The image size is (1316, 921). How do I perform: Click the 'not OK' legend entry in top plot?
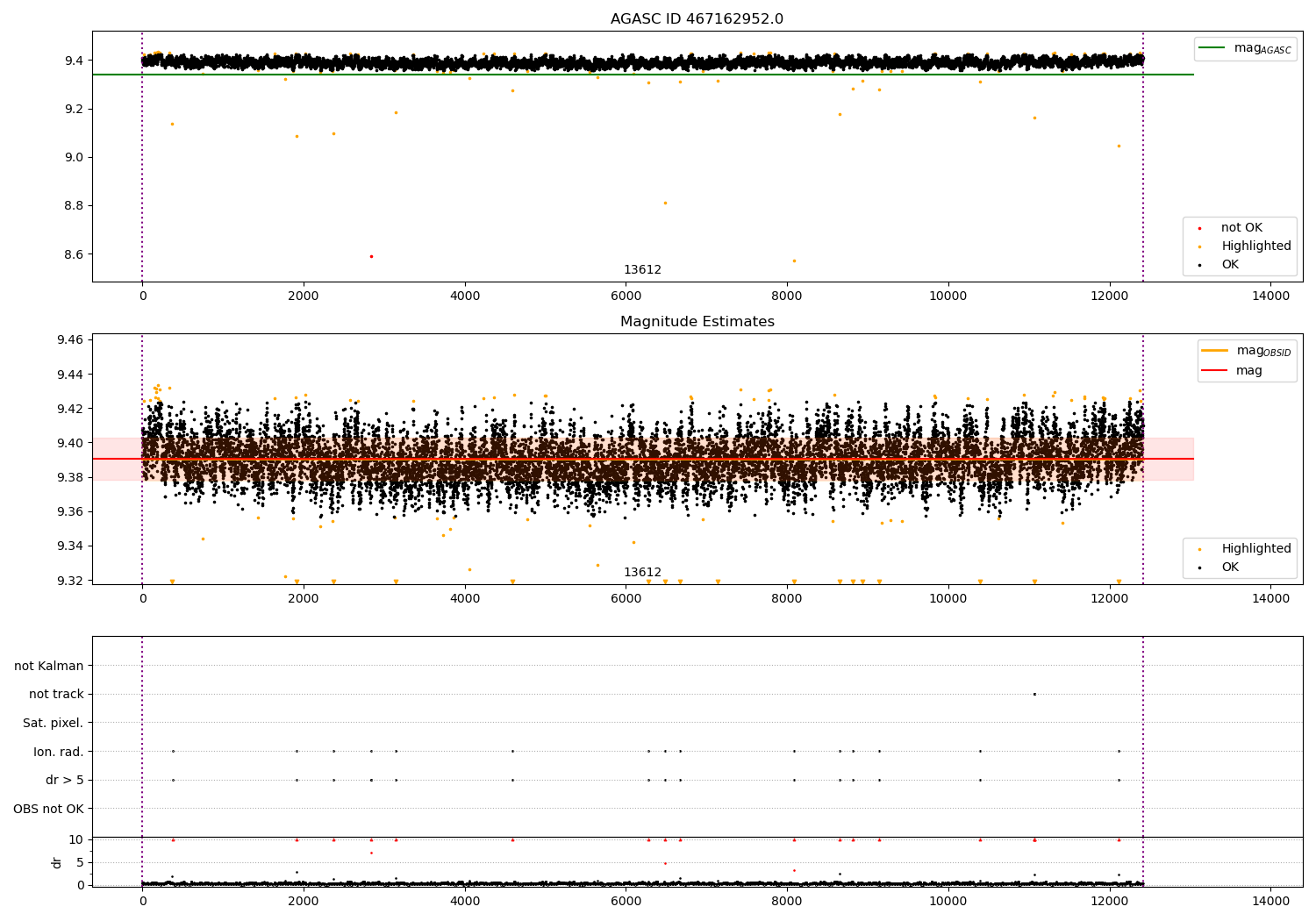pyautogui.click(x=1241, y=228)
